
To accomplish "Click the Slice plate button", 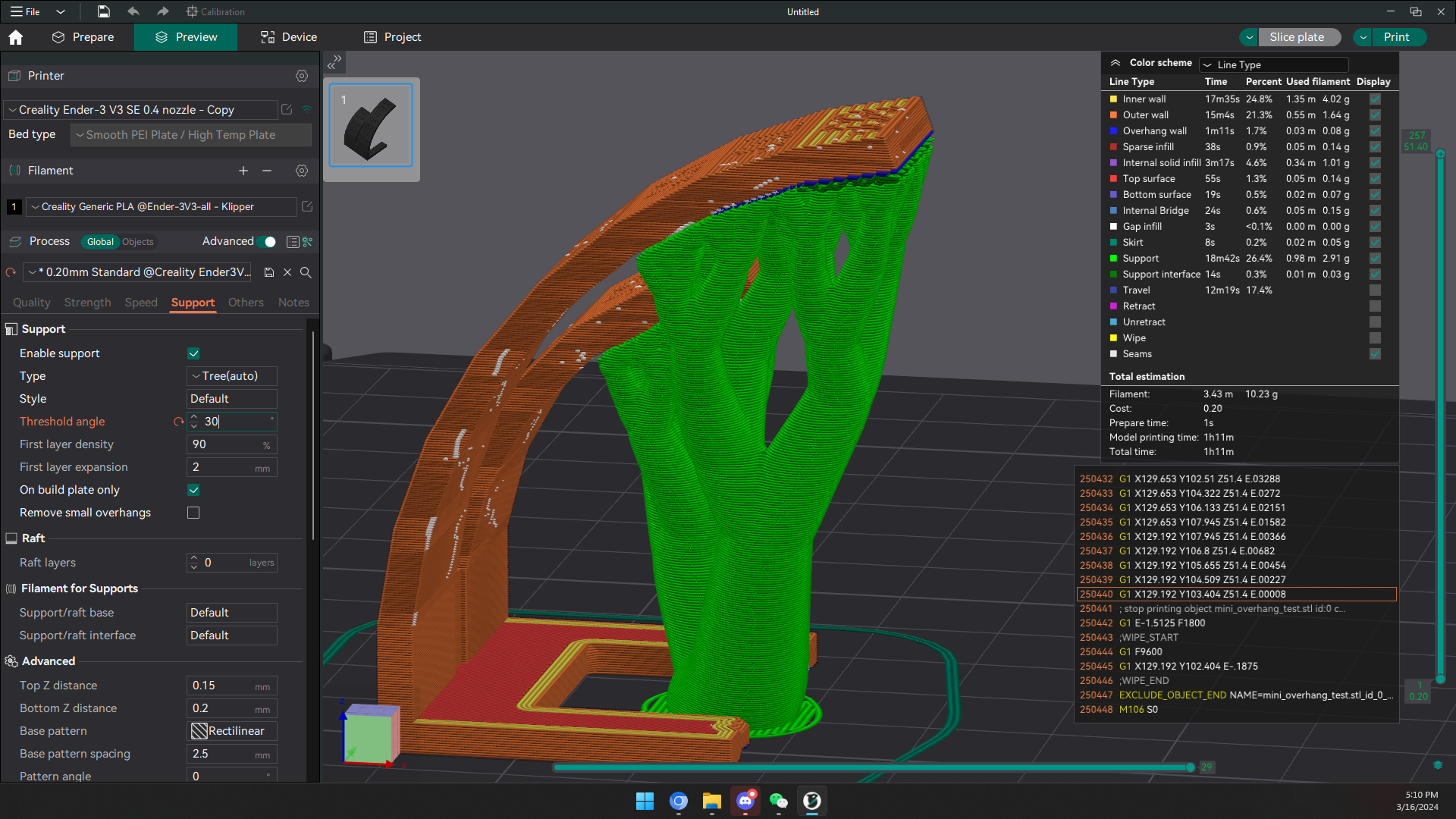I will [1297, 37].
